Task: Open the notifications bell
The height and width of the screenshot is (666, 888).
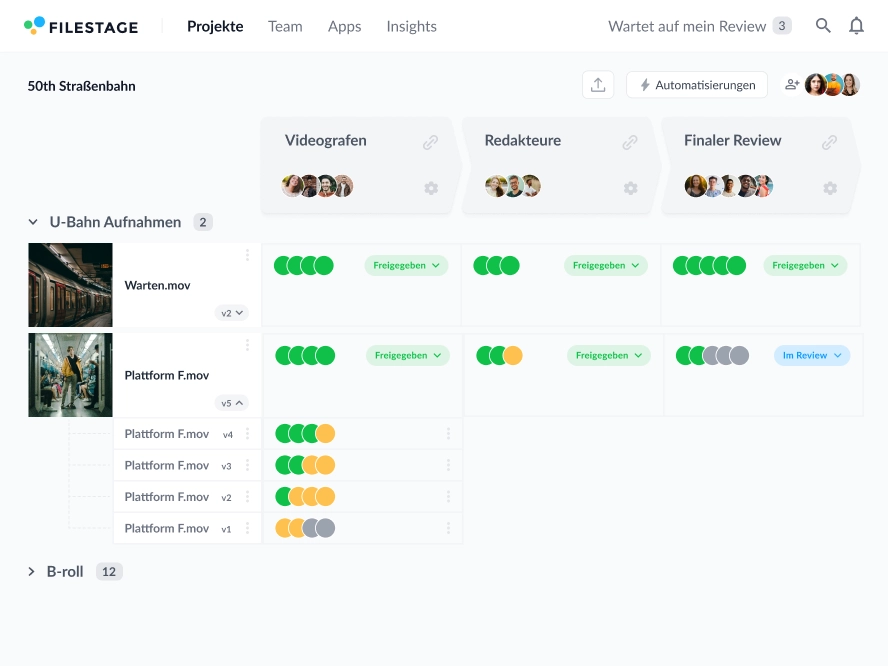Action: click(856, 26)
